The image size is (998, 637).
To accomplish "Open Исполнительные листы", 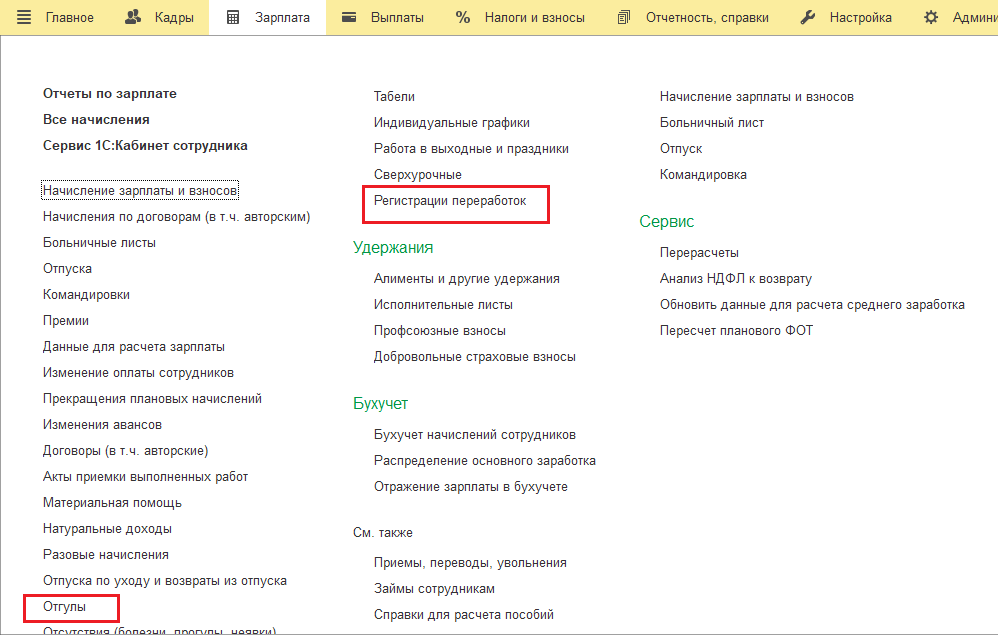I will (x=443, y=305).
